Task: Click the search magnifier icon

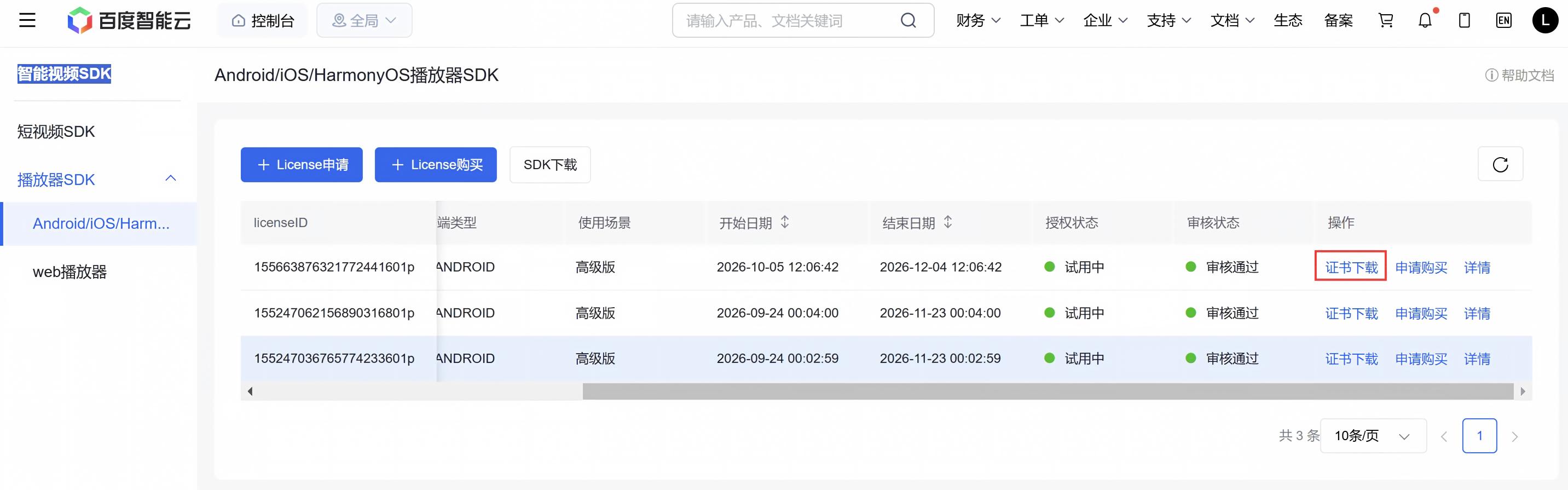Action: (908, 21)
